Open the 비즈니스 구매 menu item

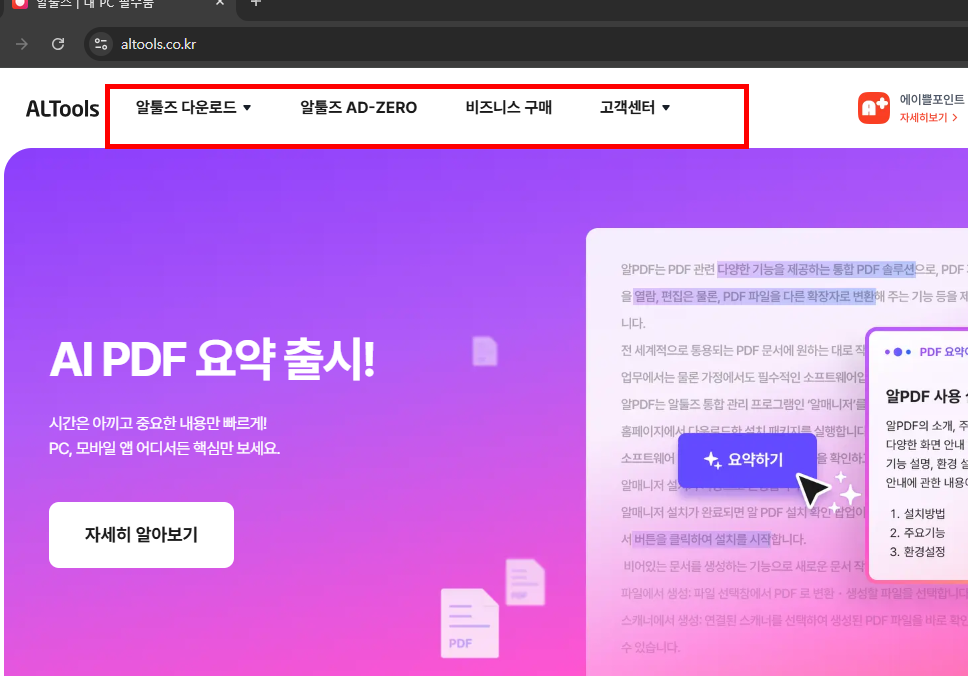point(507,107)
